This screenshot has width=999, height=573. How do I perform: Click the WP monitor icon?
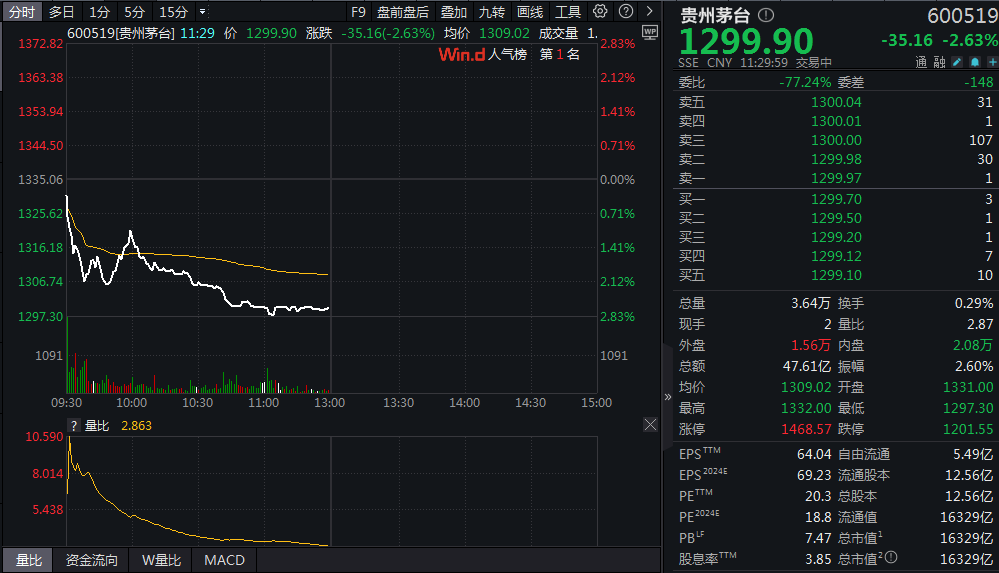point(650,33)
